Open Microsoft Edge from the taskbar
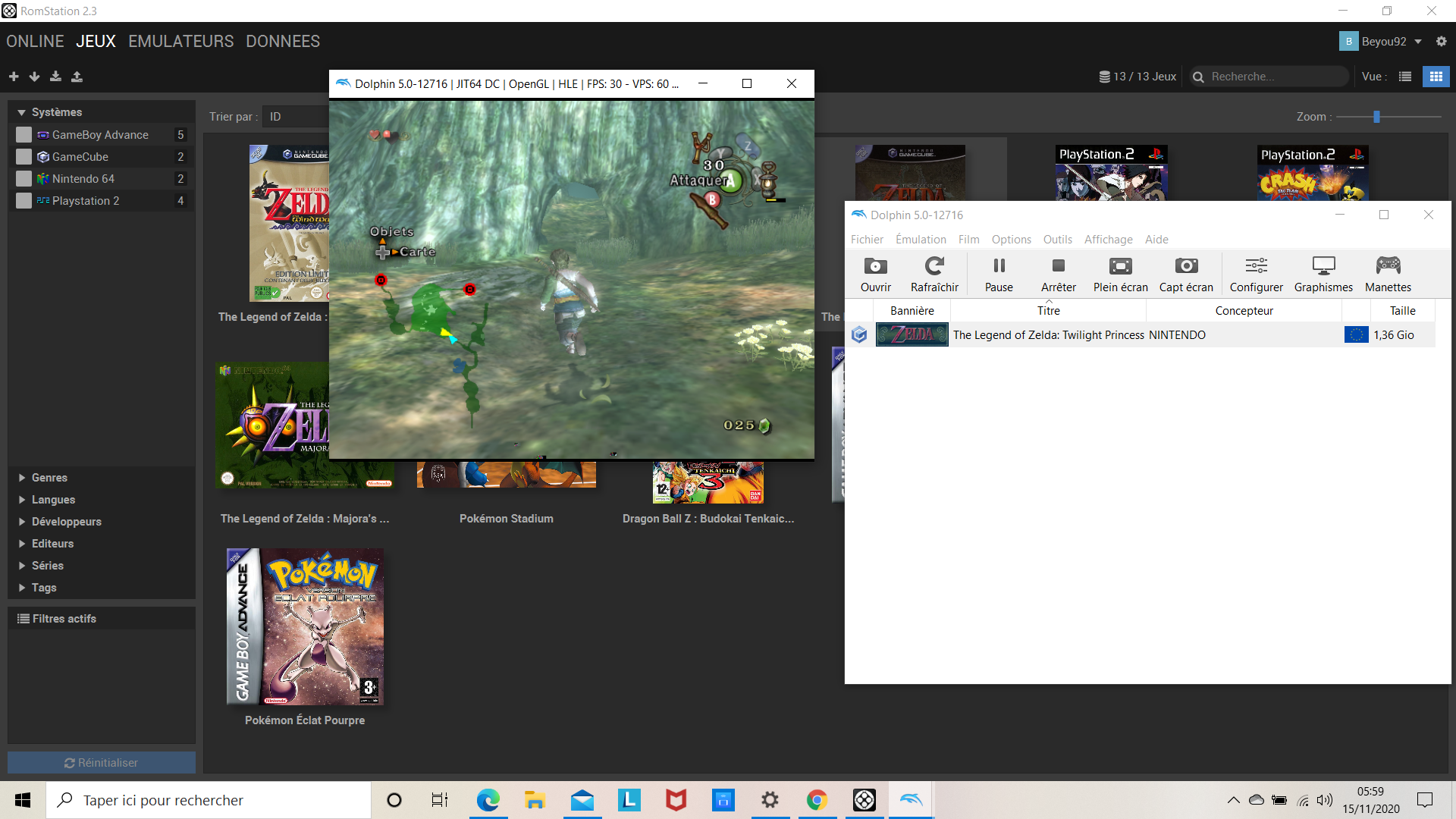1456x819 pixels. pyautogui.click(x=488, y=800)
